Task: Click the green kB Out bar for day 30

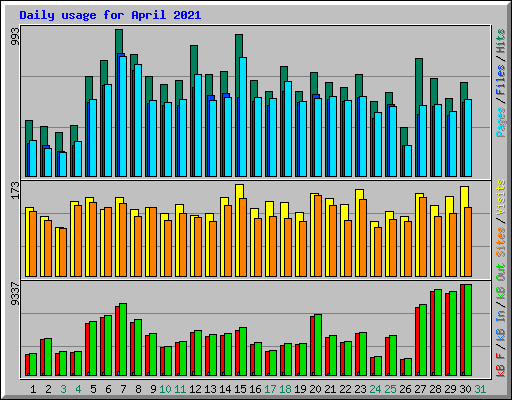Action: [x=468, y=330]
